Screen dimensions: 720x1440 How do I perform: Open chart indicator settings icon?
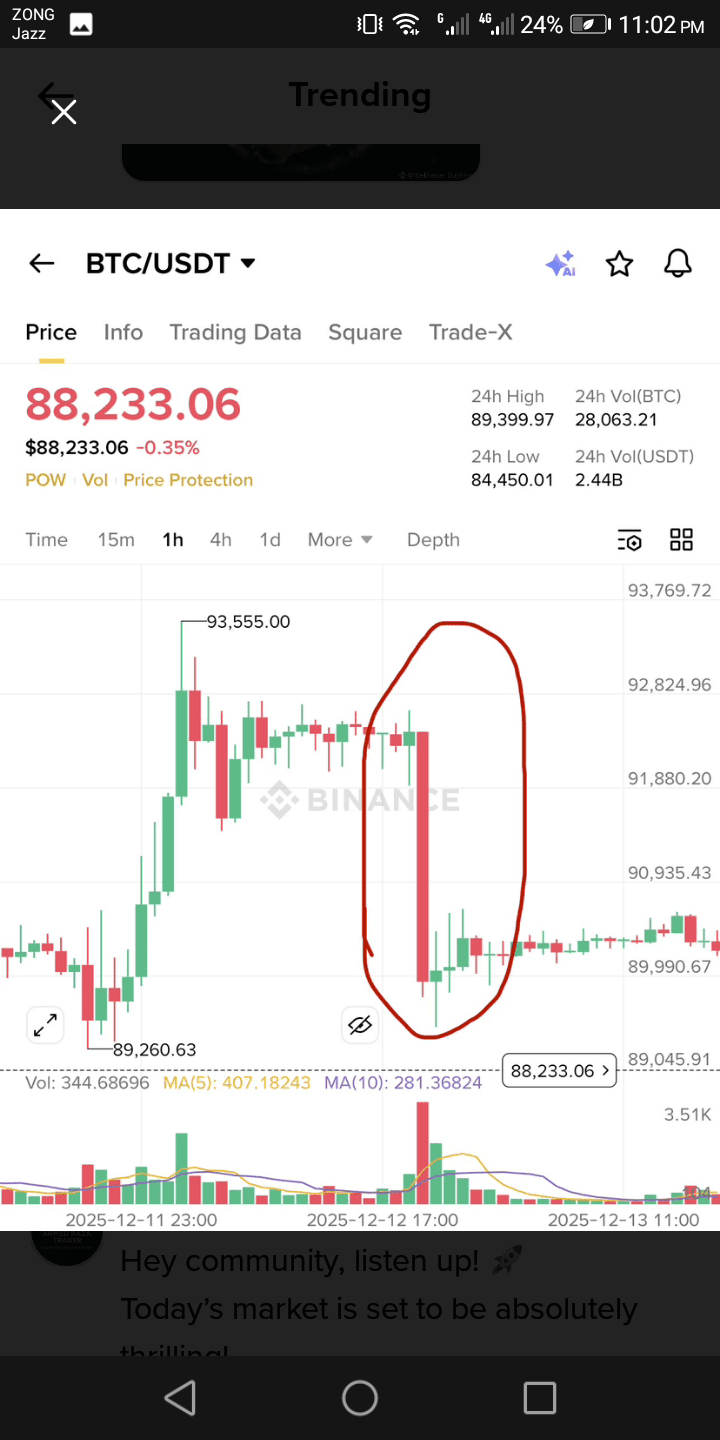(629, 540)
